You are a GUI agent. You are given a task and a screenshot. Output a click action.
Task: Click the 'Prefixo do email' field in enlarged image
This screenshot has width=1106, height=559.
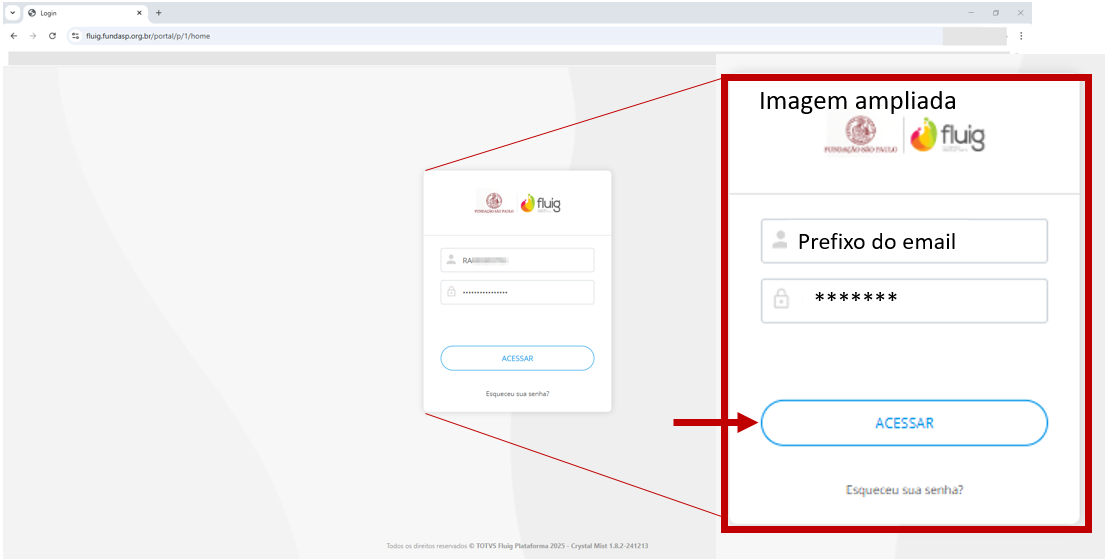click(x=904, y=241)
